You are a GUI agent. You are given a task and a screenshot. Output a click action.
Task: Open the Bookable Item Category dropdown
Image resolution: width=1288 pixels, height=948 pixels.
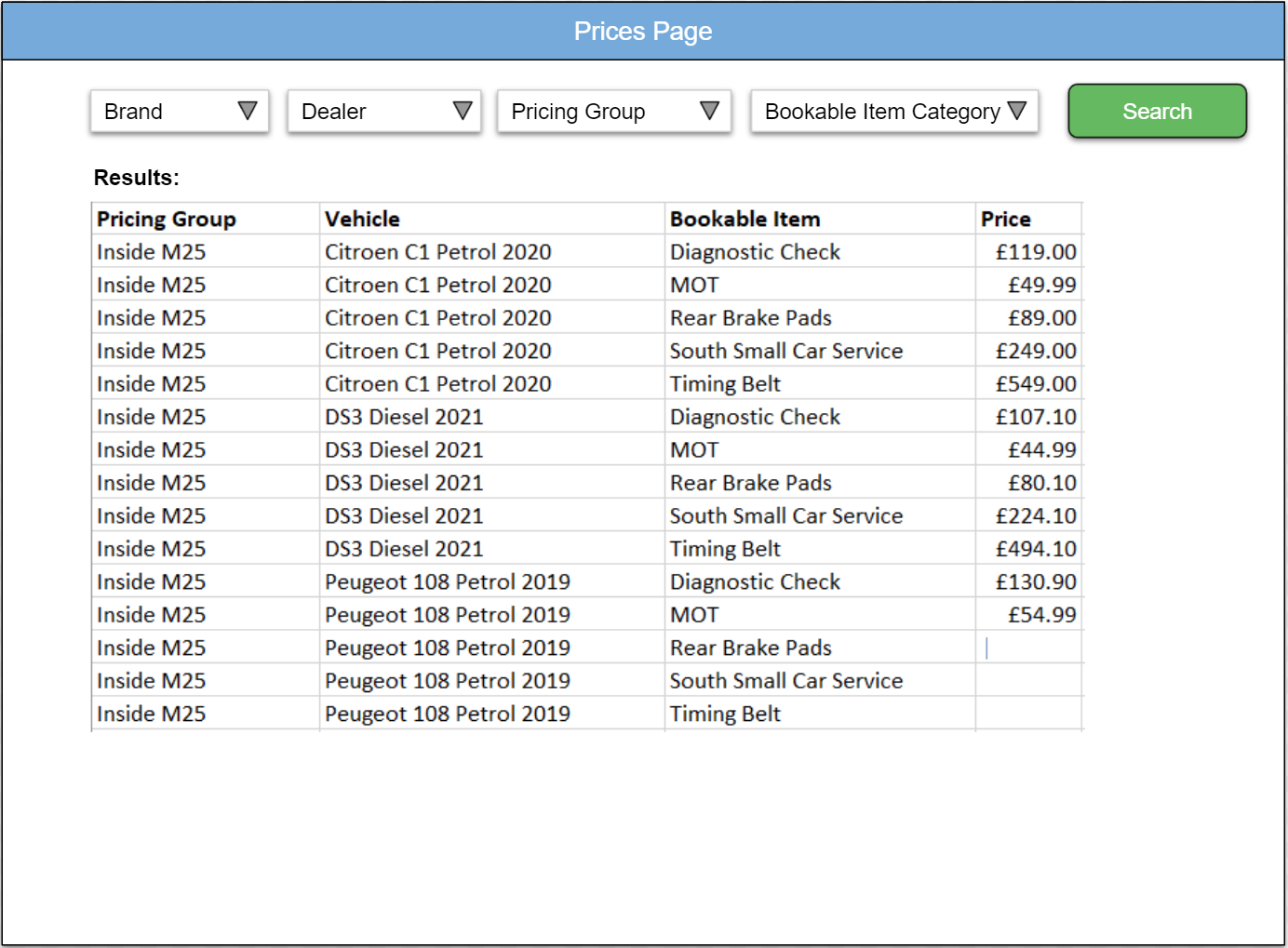pos(894,112)
